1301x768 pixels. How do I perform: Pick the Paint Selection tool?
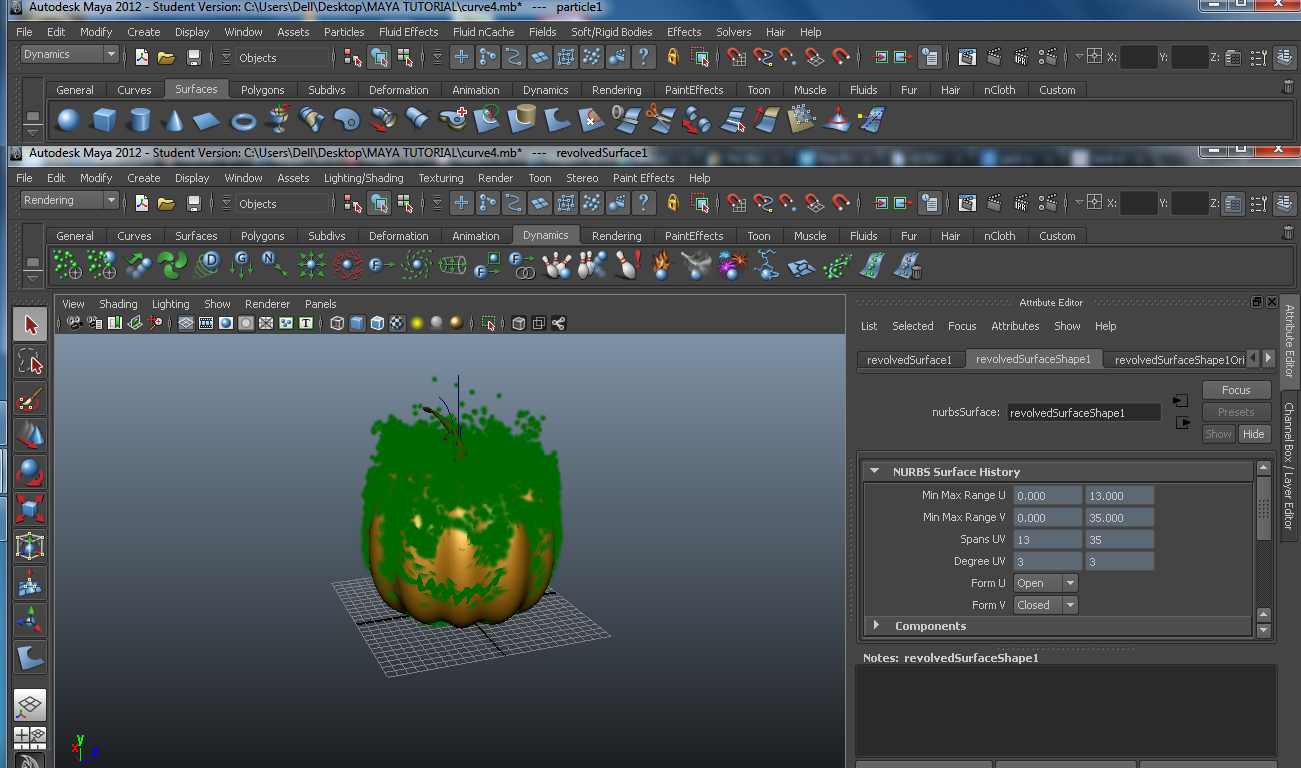click(x=30, y=399)
